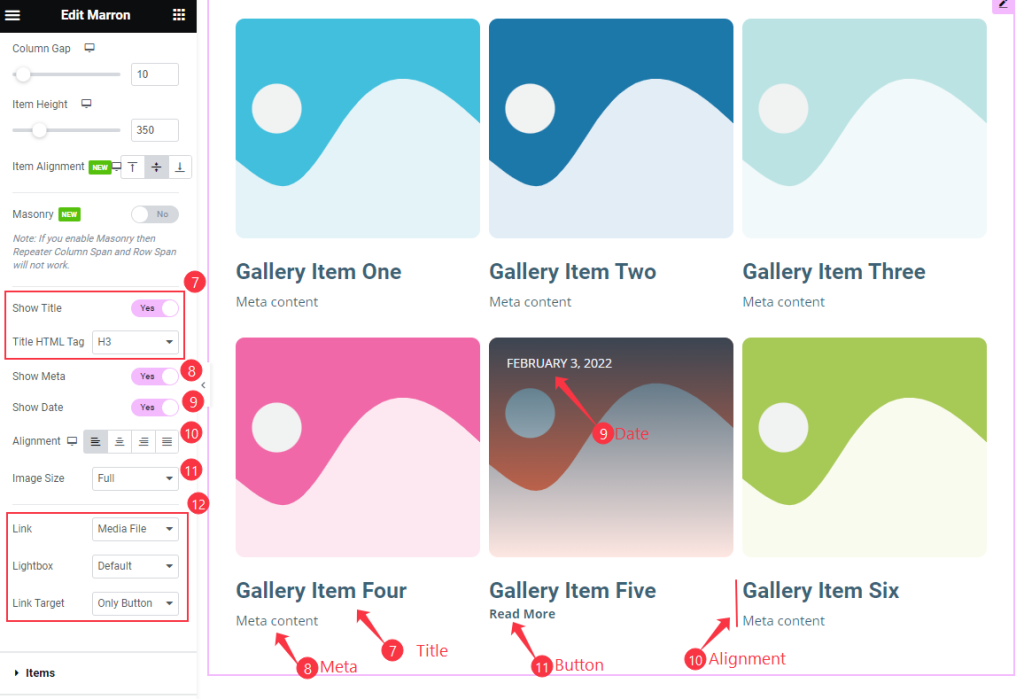
Task: Click the Item Height slider handle
Action: click(39, 130)
